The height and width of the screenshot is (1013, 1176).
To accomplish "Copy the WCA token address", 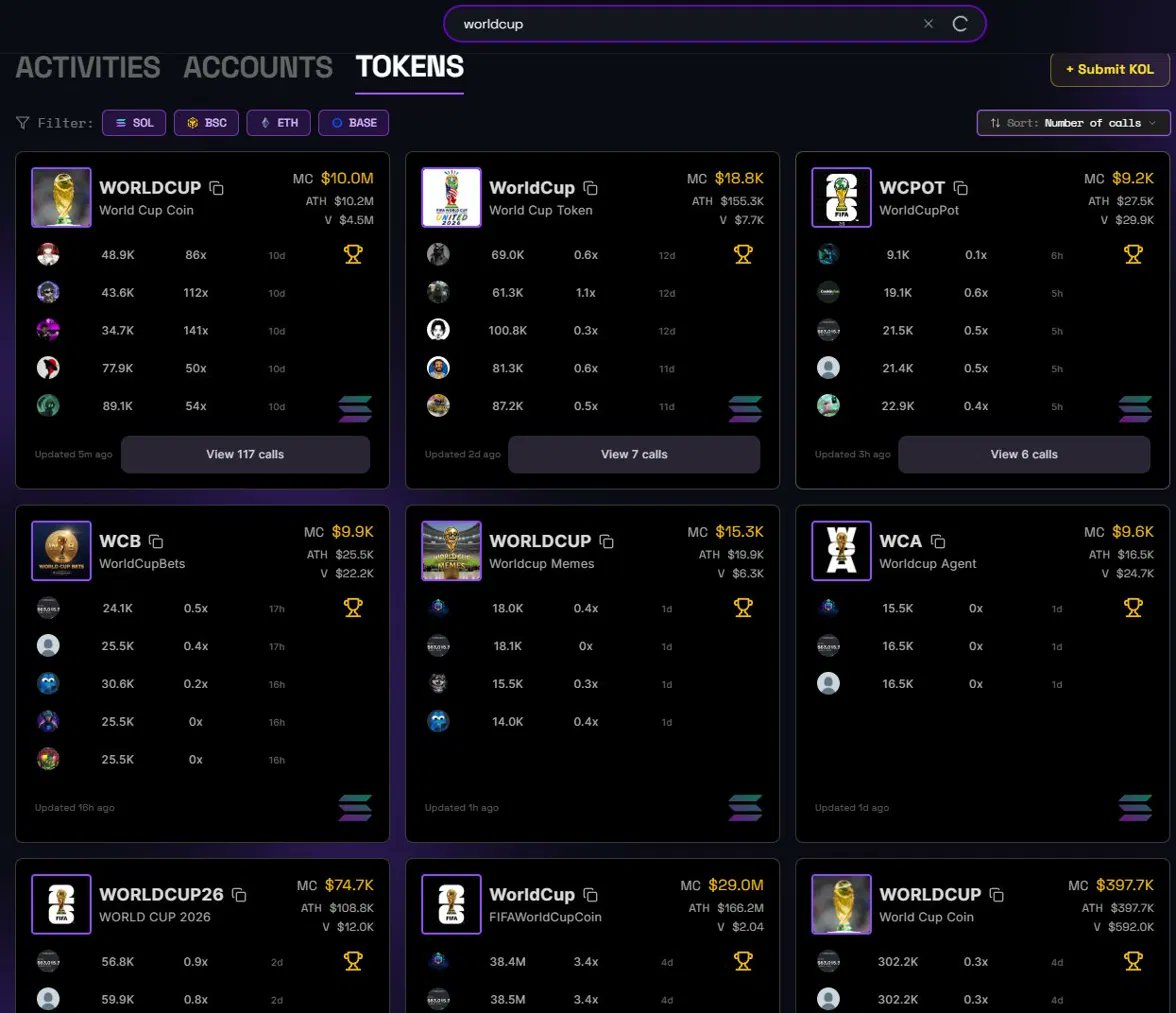I will [x=938, y=541].
